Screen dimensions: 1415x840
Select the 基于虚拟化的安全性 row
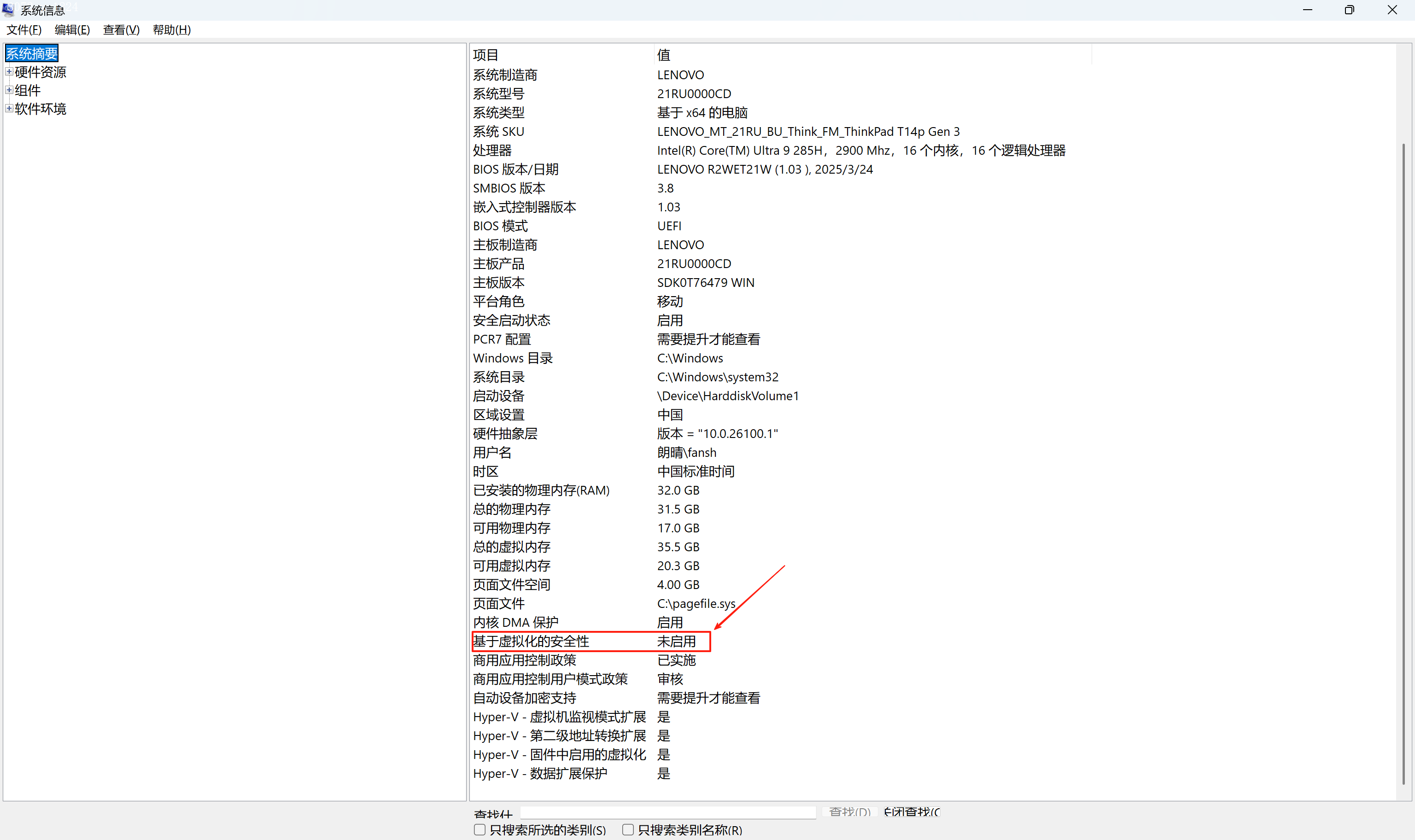[x=531, y=642]
